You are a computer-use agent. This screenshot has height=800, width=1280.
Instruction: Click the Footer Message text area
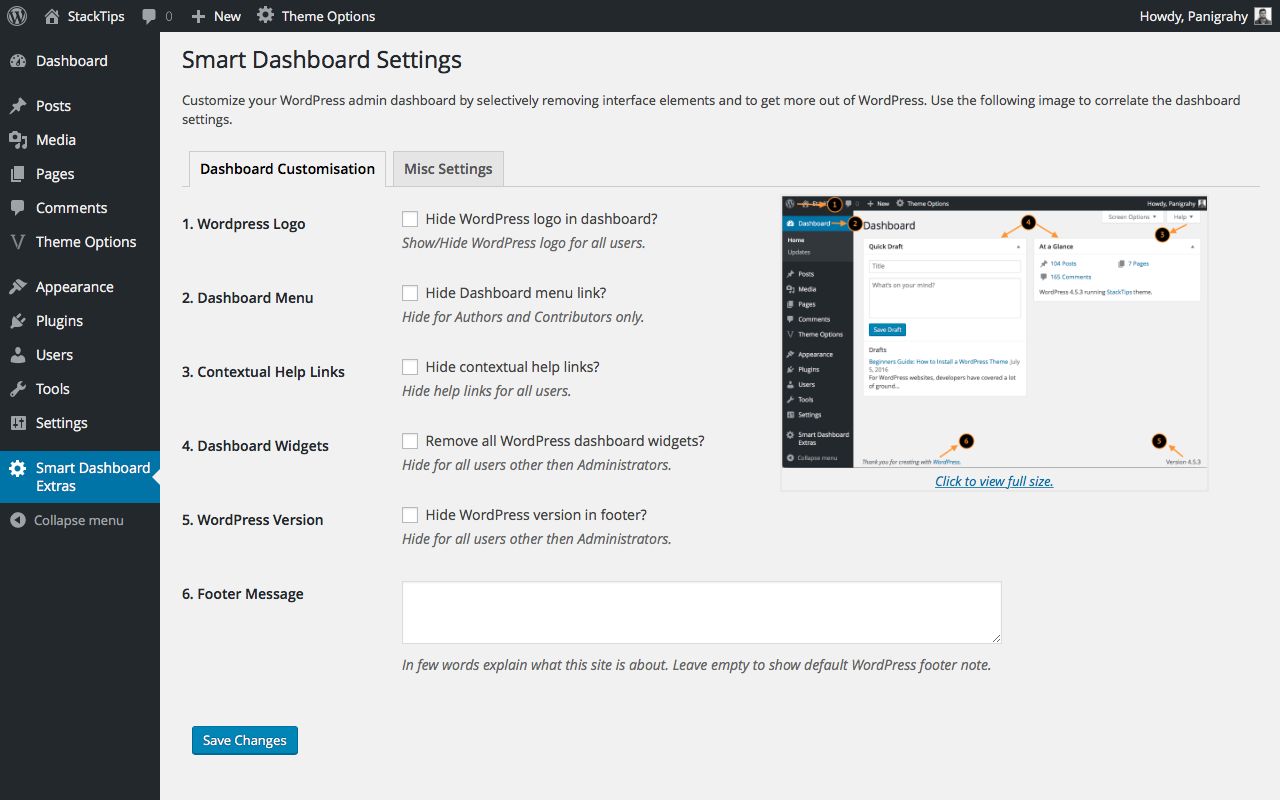point(702,612)
